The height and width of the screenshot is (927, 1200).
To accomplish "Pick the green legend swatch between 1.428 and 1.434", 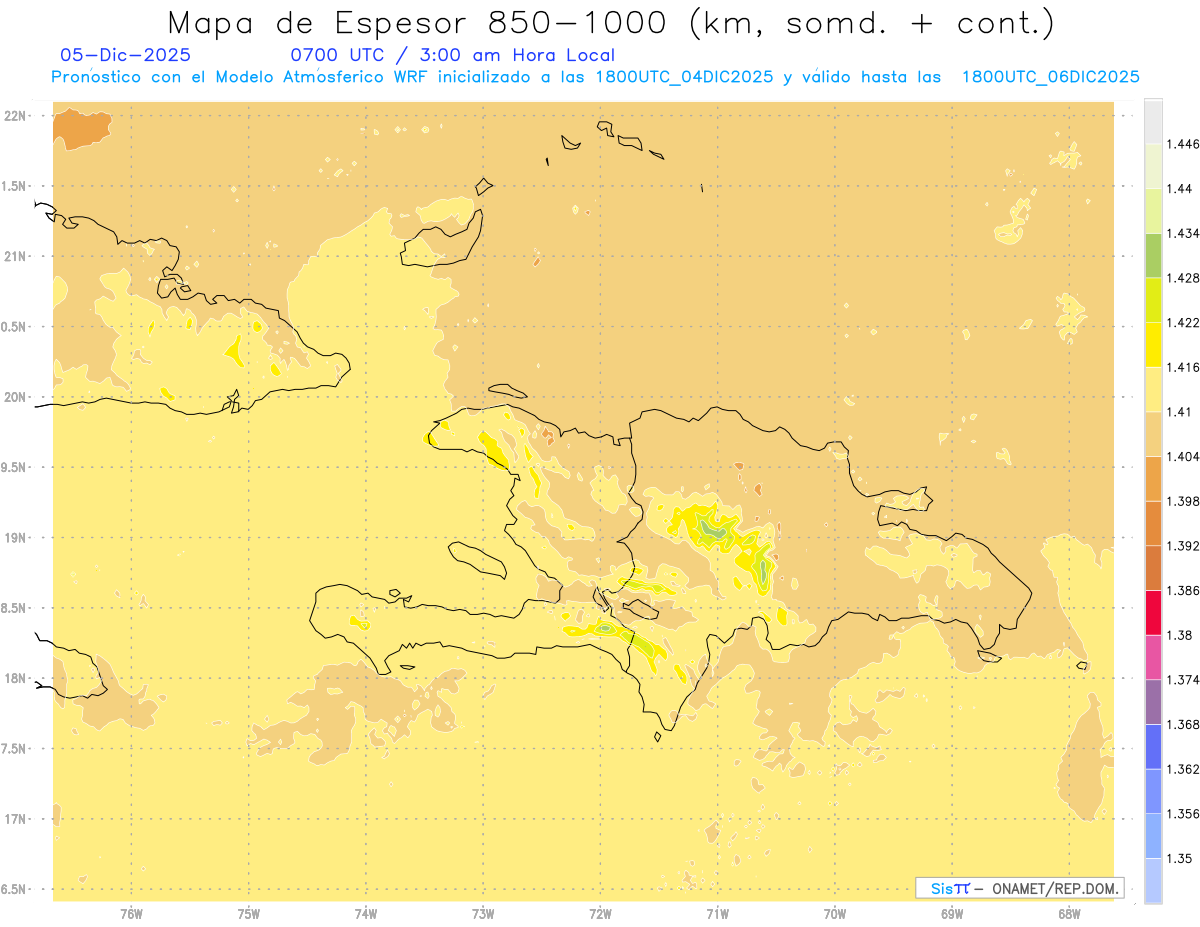I will (1153, 255).
